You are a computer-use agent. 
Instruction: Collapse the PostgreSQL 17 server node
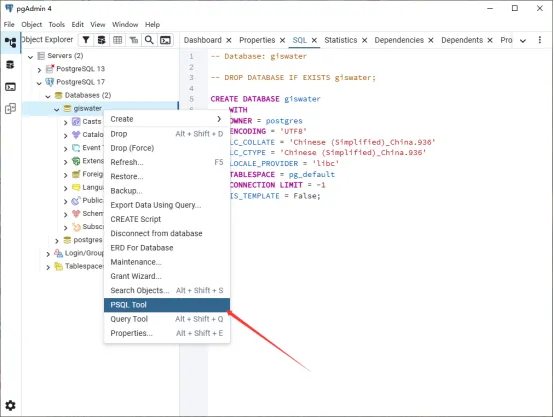(x=39, y=83)
